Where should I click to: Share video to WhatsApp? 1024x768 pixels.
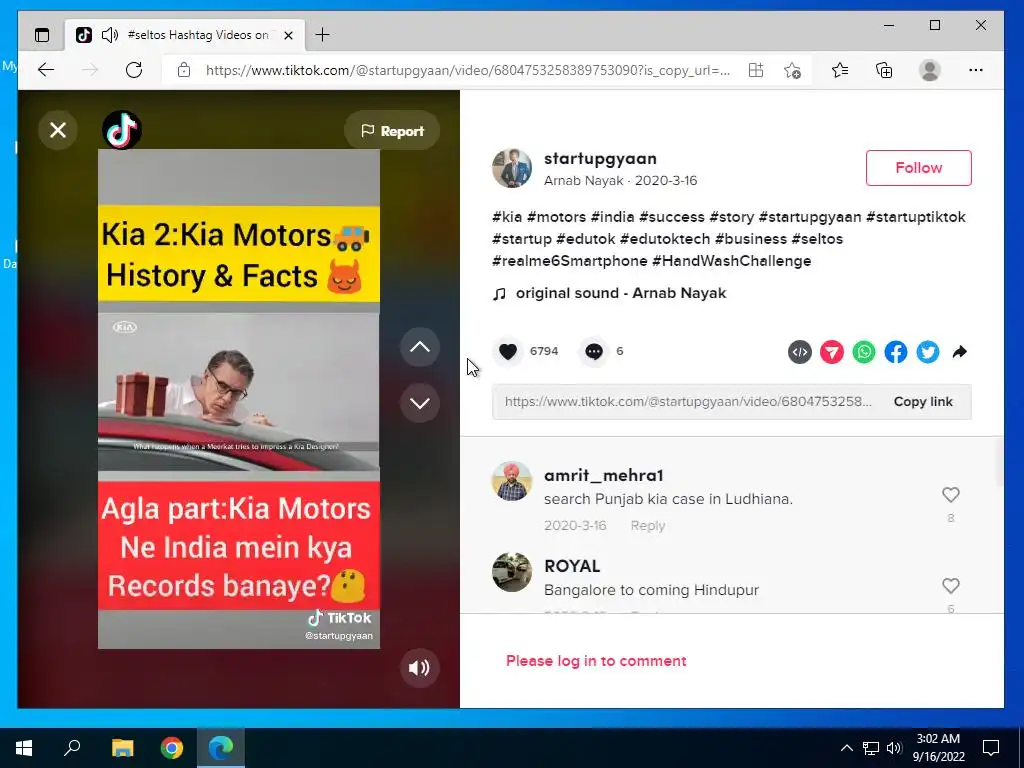point(863,352)
